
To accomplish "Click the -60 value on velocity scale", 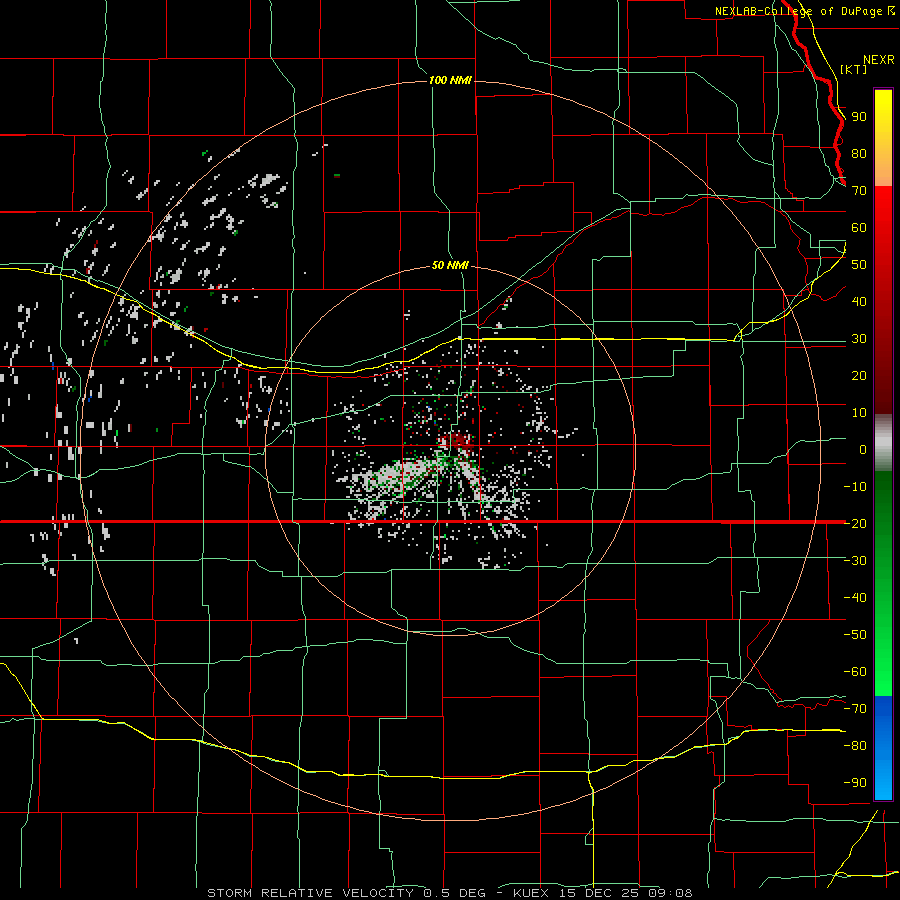I will [x=855, y=672].
